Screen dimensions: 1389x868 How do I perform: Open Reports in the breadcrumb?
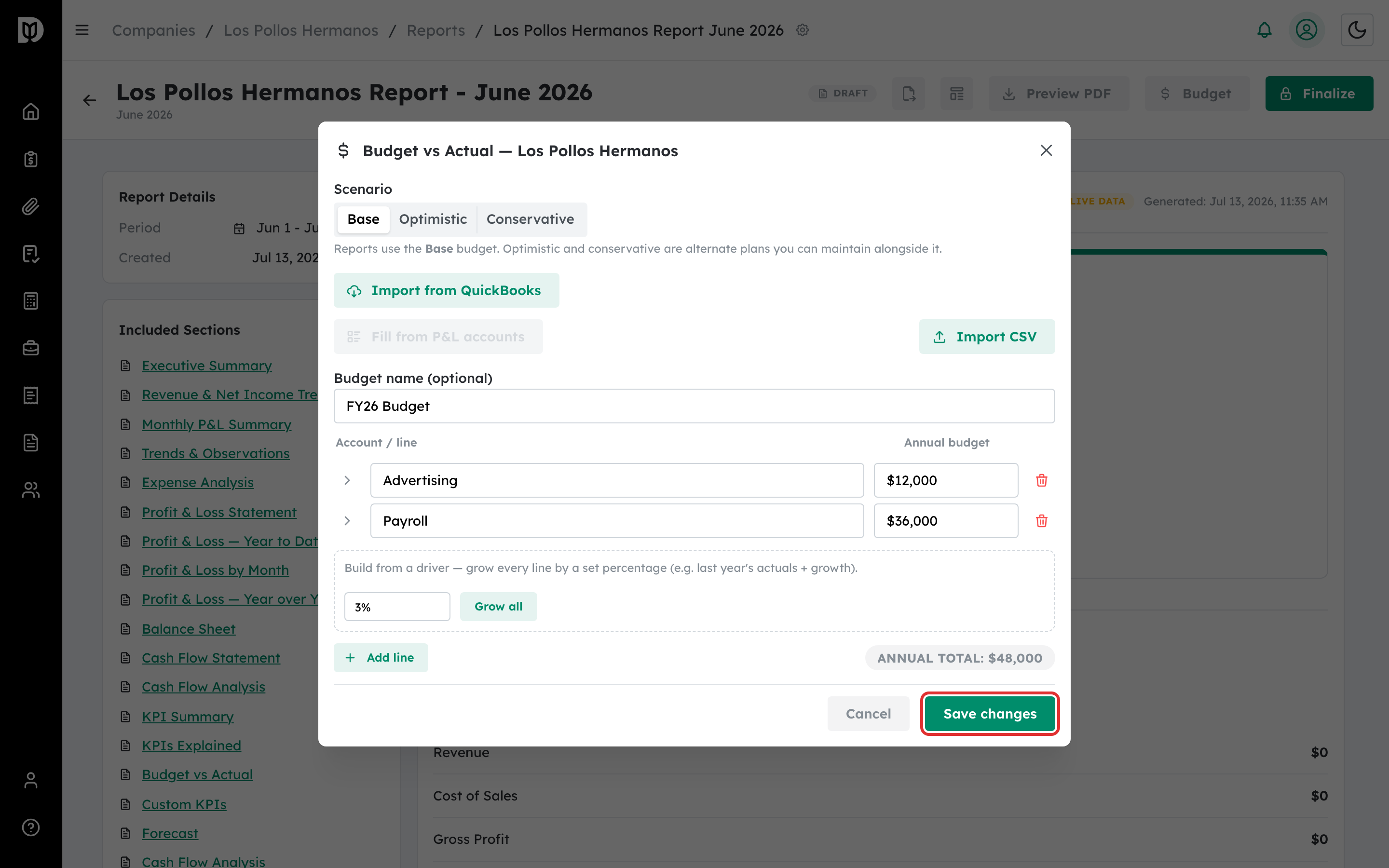436,30
